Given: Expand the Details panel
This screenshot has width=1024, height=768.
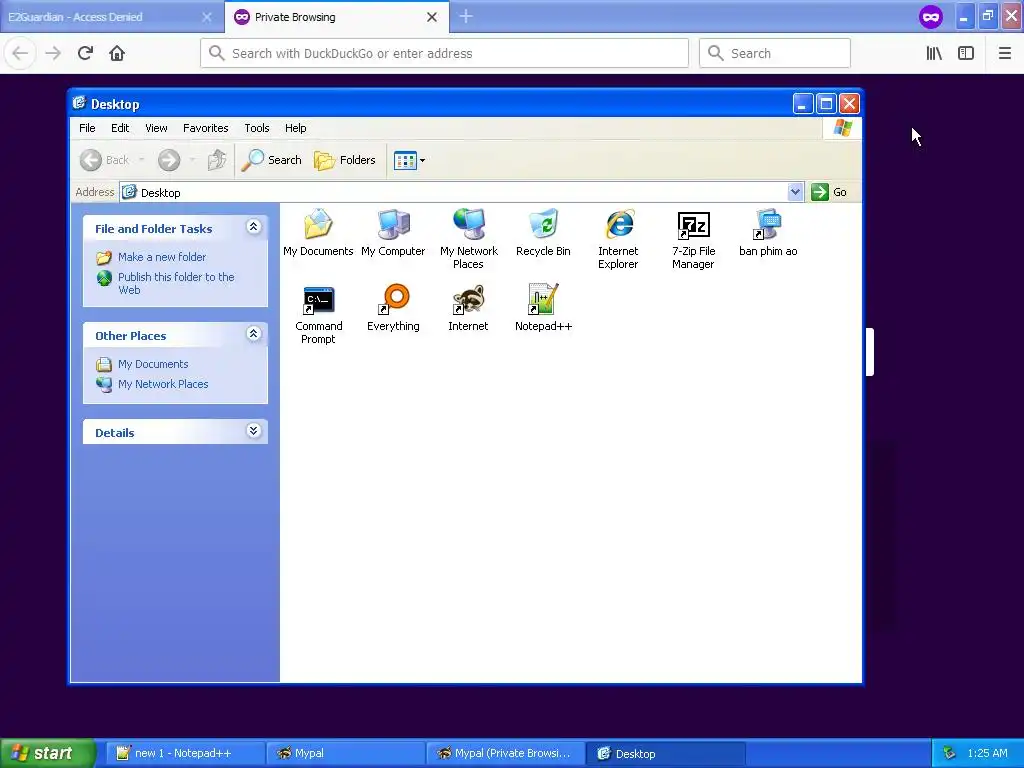Looking at the screenshot, I should click(253, 430).
